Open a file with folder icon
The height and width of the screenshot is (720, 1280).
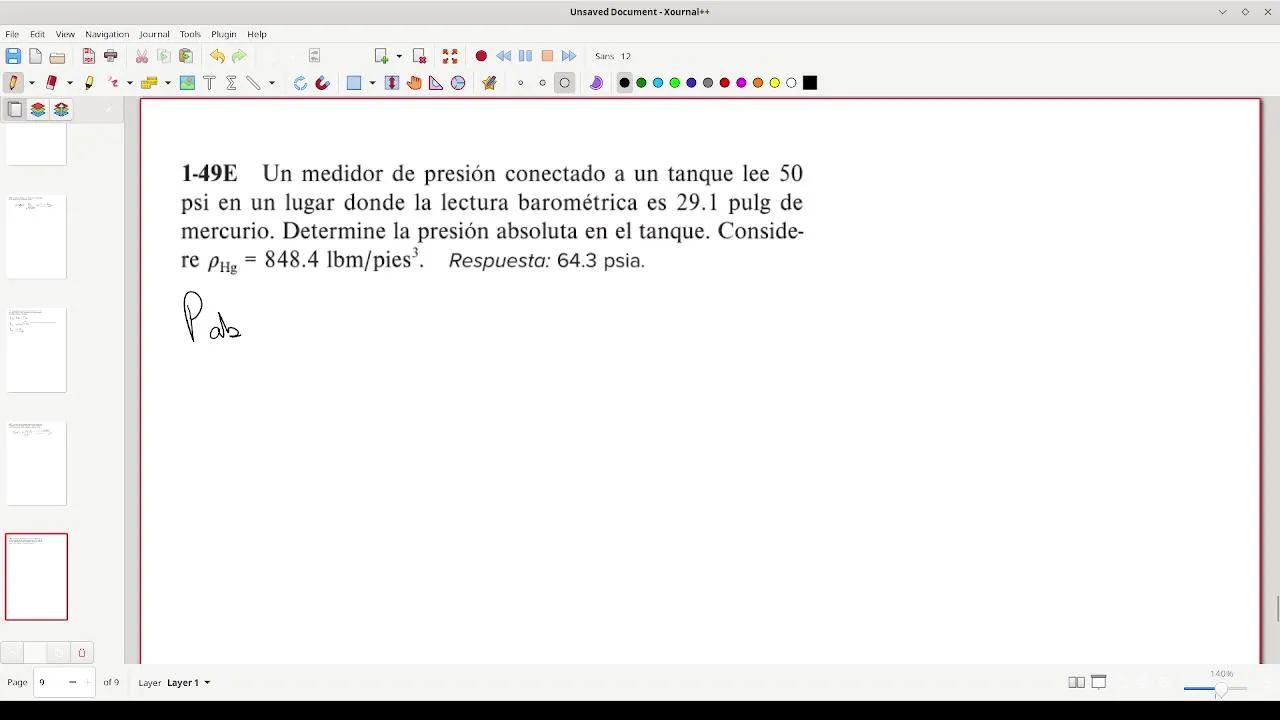57,56
